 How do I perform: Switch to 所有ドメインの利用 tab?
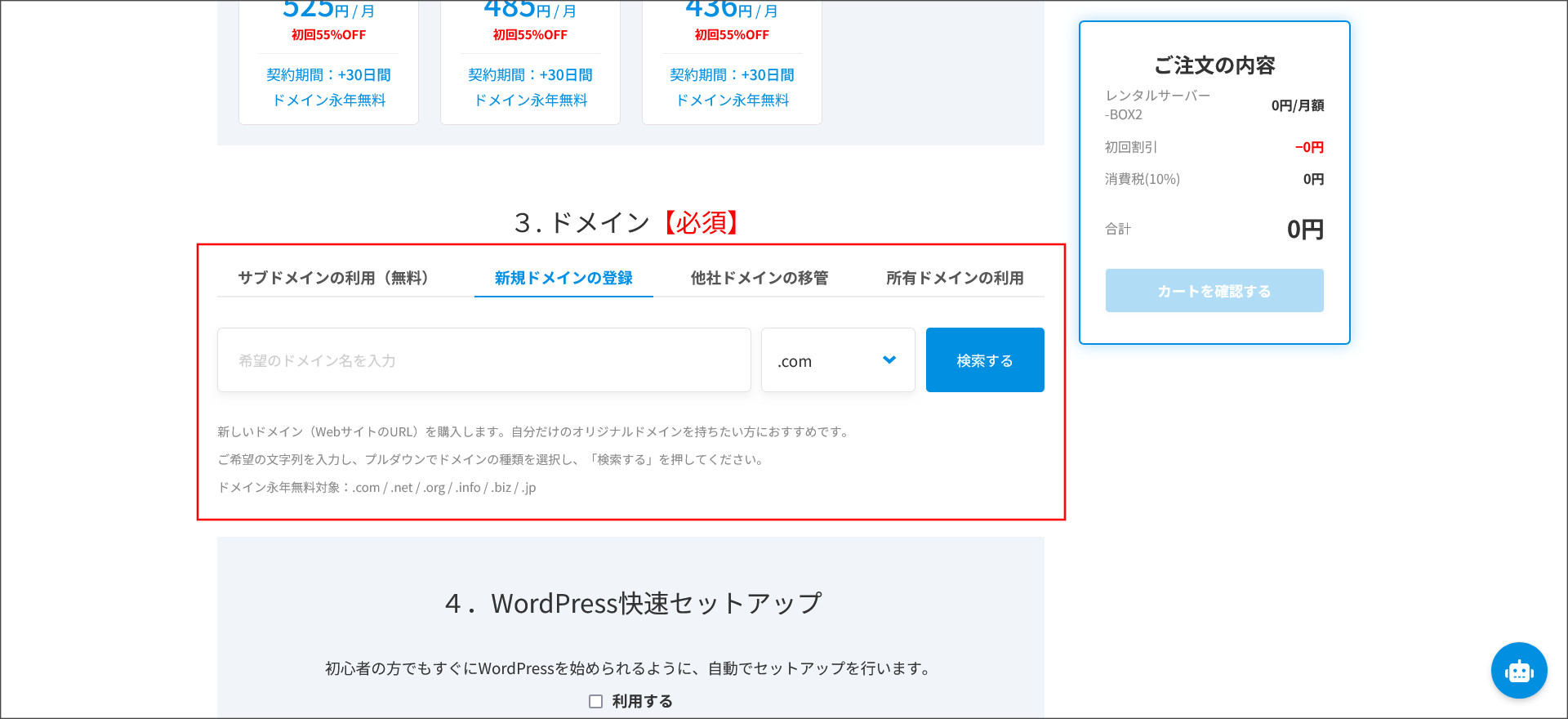(x=954, y=278)
